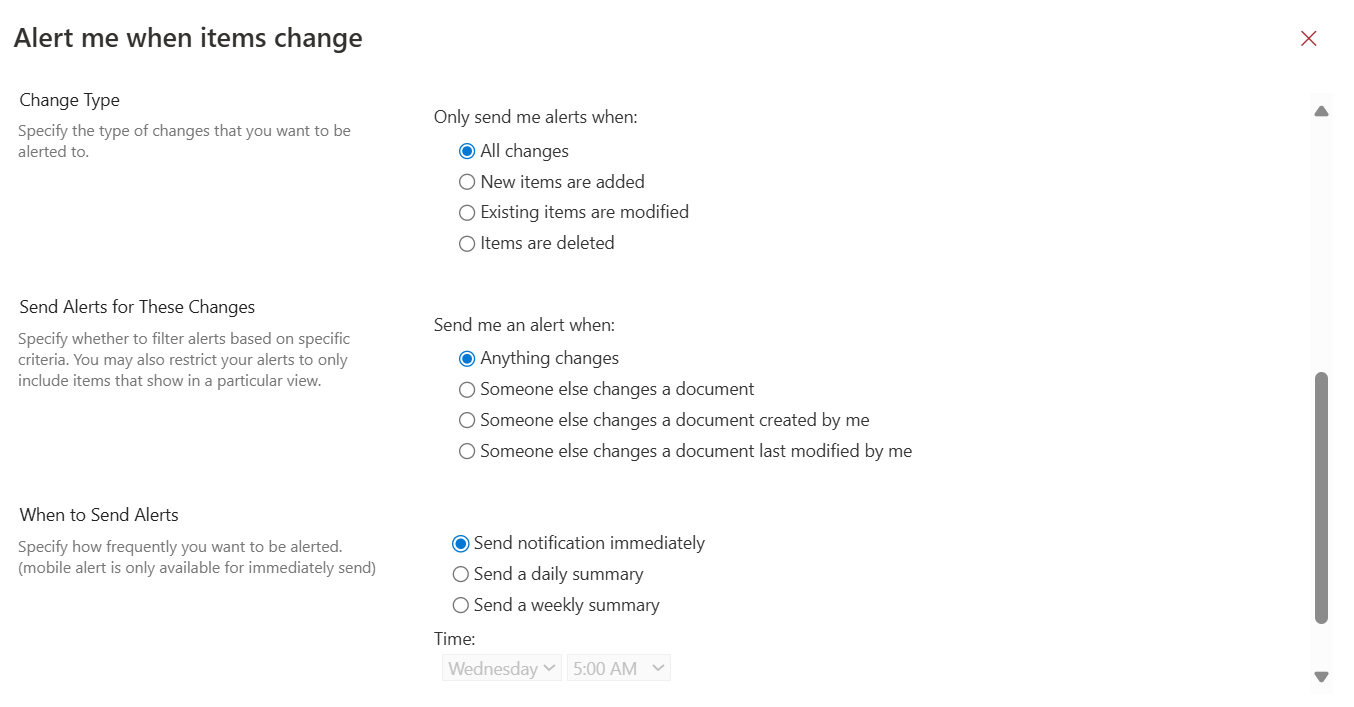This screenshot has width=1354, height=707.
Task: Click the "Change Type" section heading
Action: 69,99
